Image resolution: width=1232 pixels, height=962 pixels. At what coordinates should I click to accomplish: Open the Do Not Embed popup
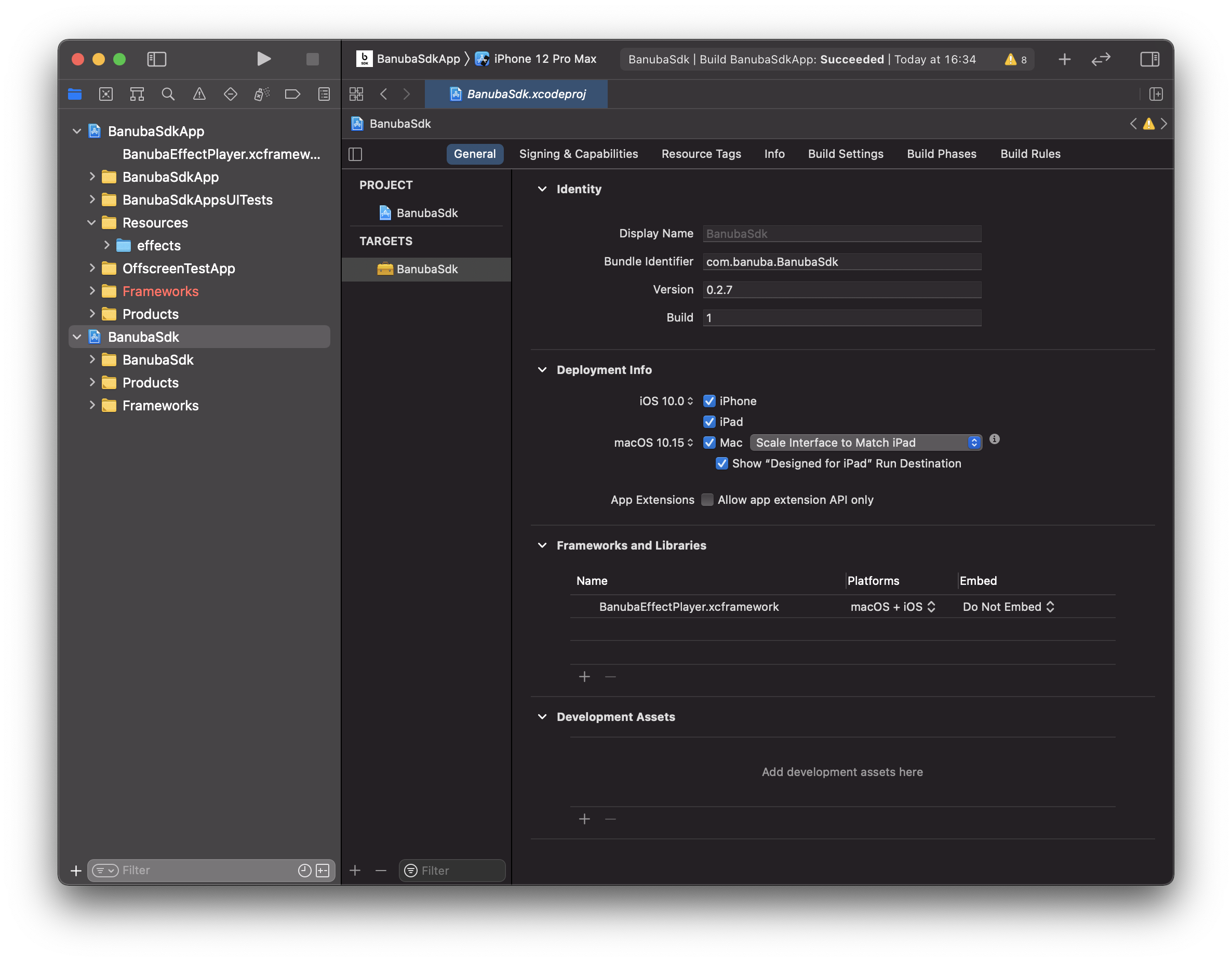point(1008,607)
